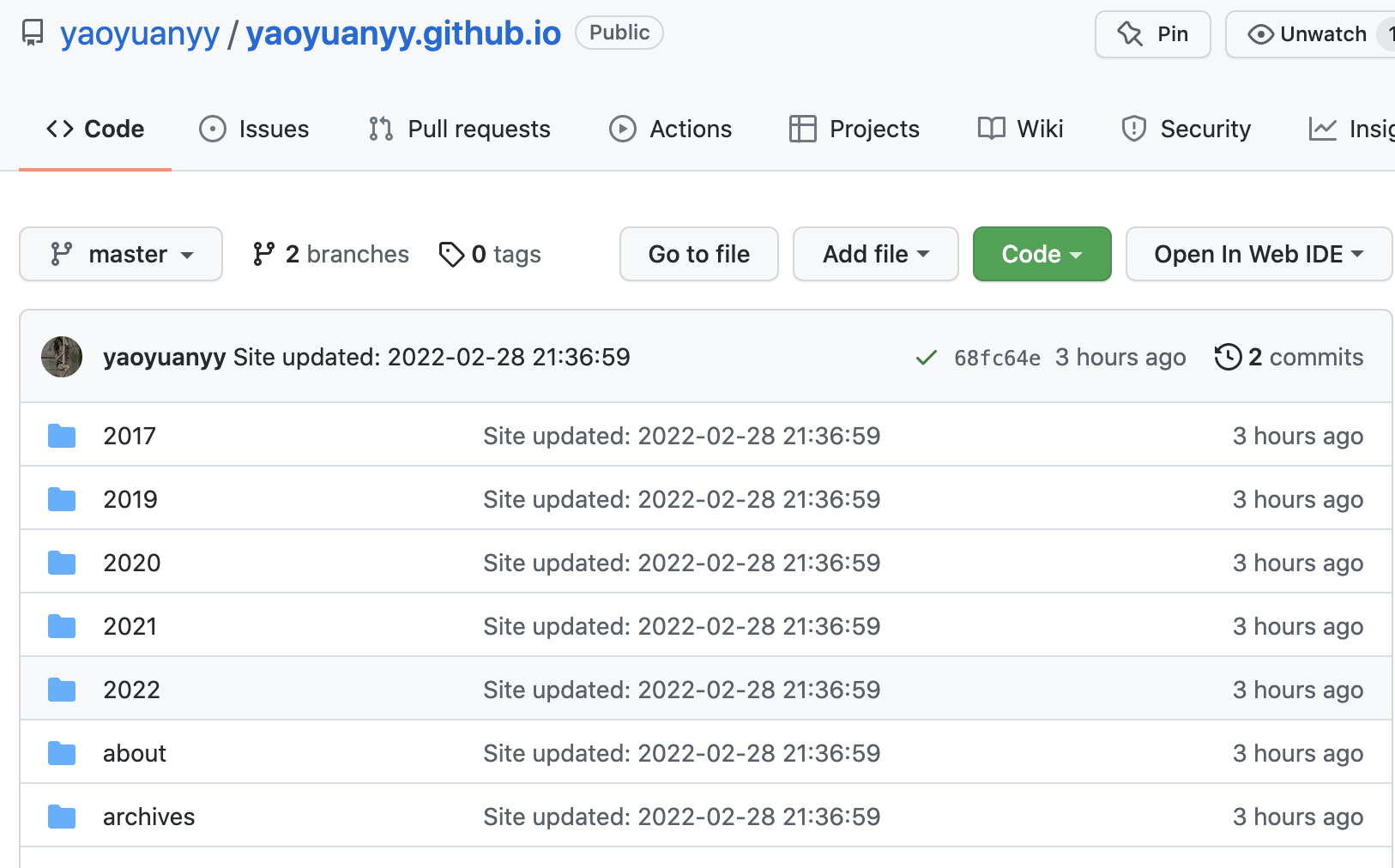Click '3 hours ago' in the archives row

coord(1298,817)
